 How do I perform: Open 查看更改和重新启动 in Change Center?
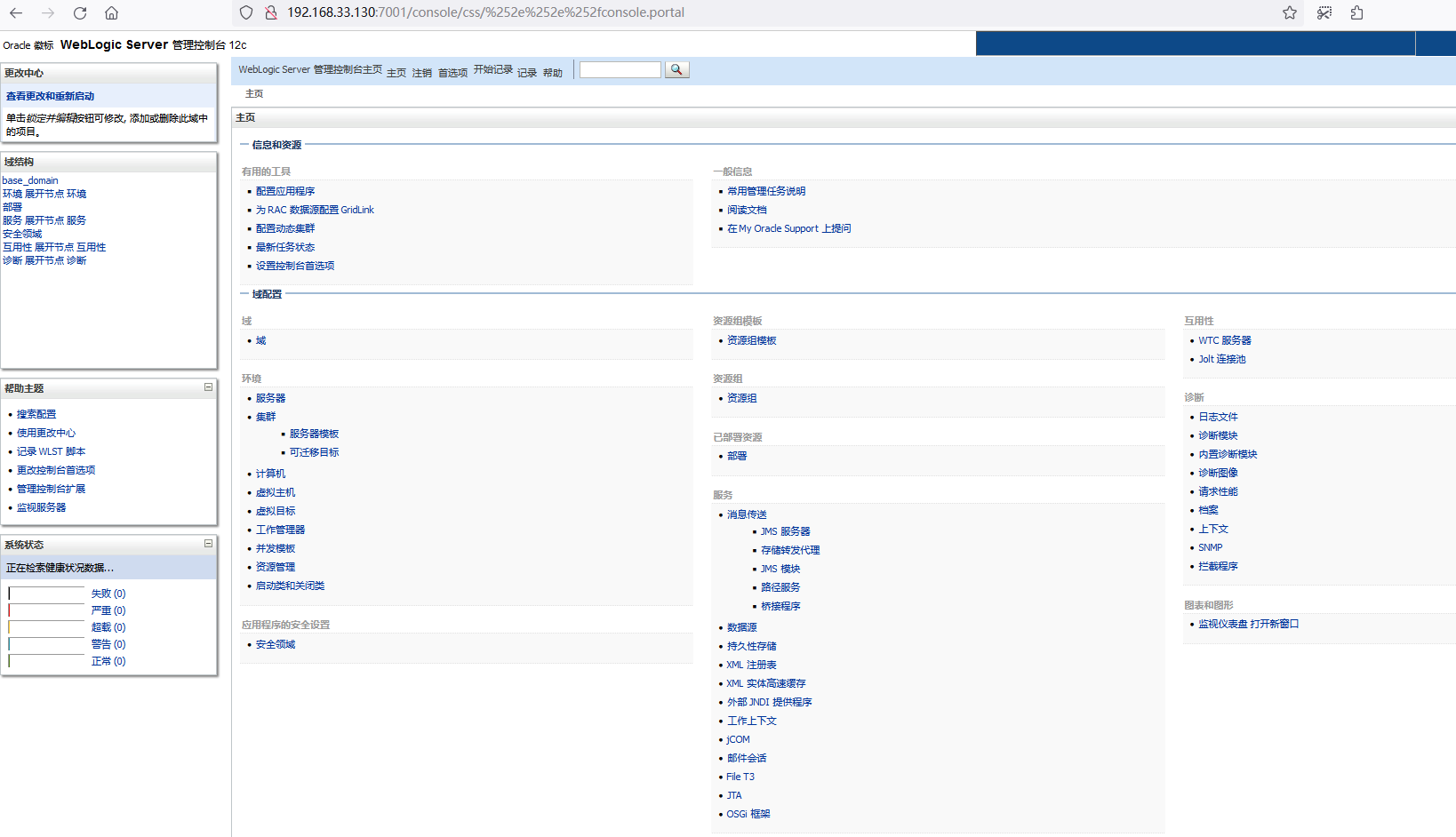(x=50, y=96)
